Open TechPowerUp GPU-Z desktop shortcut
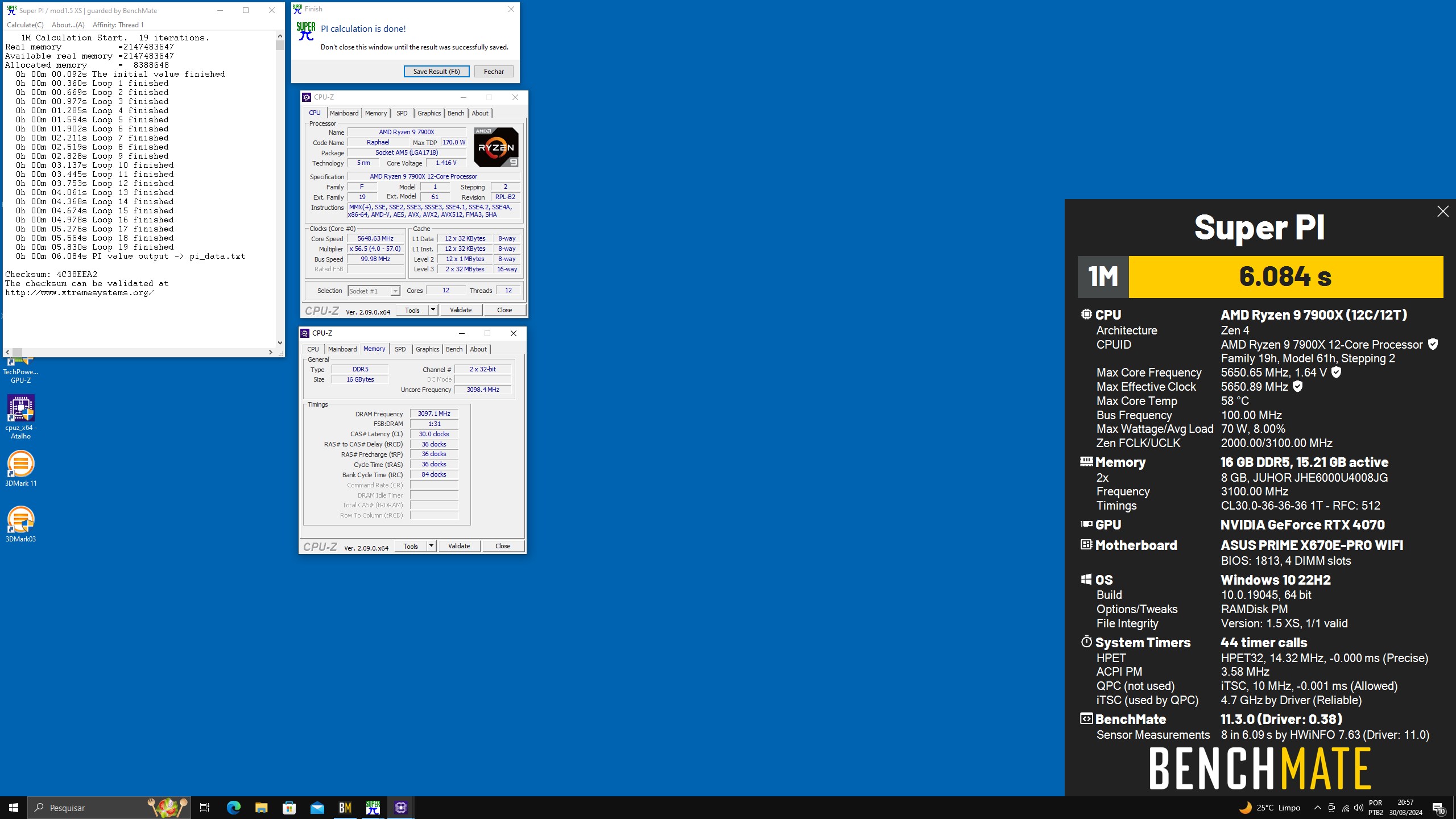This screenshot has width=1456, height=819. (20, 370)
